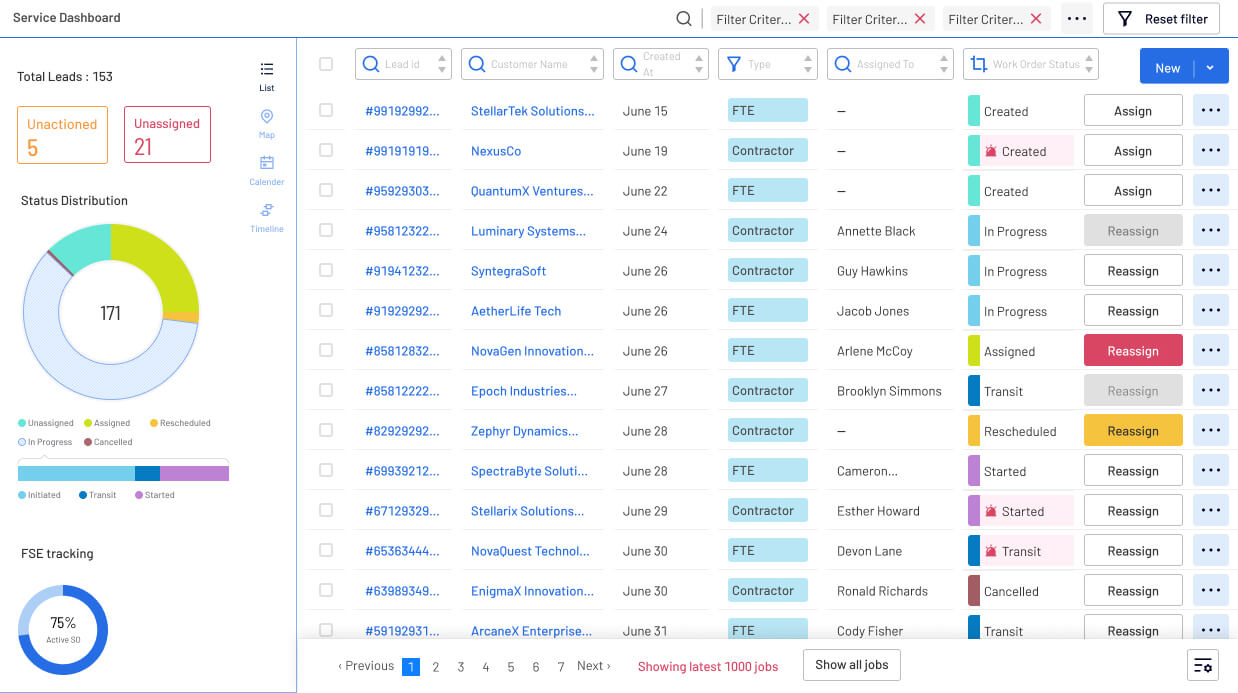The width and height of the screenshot is (1238, 693).
Task: Remove the second Filter Criteria chip
Action: [920, 18]
